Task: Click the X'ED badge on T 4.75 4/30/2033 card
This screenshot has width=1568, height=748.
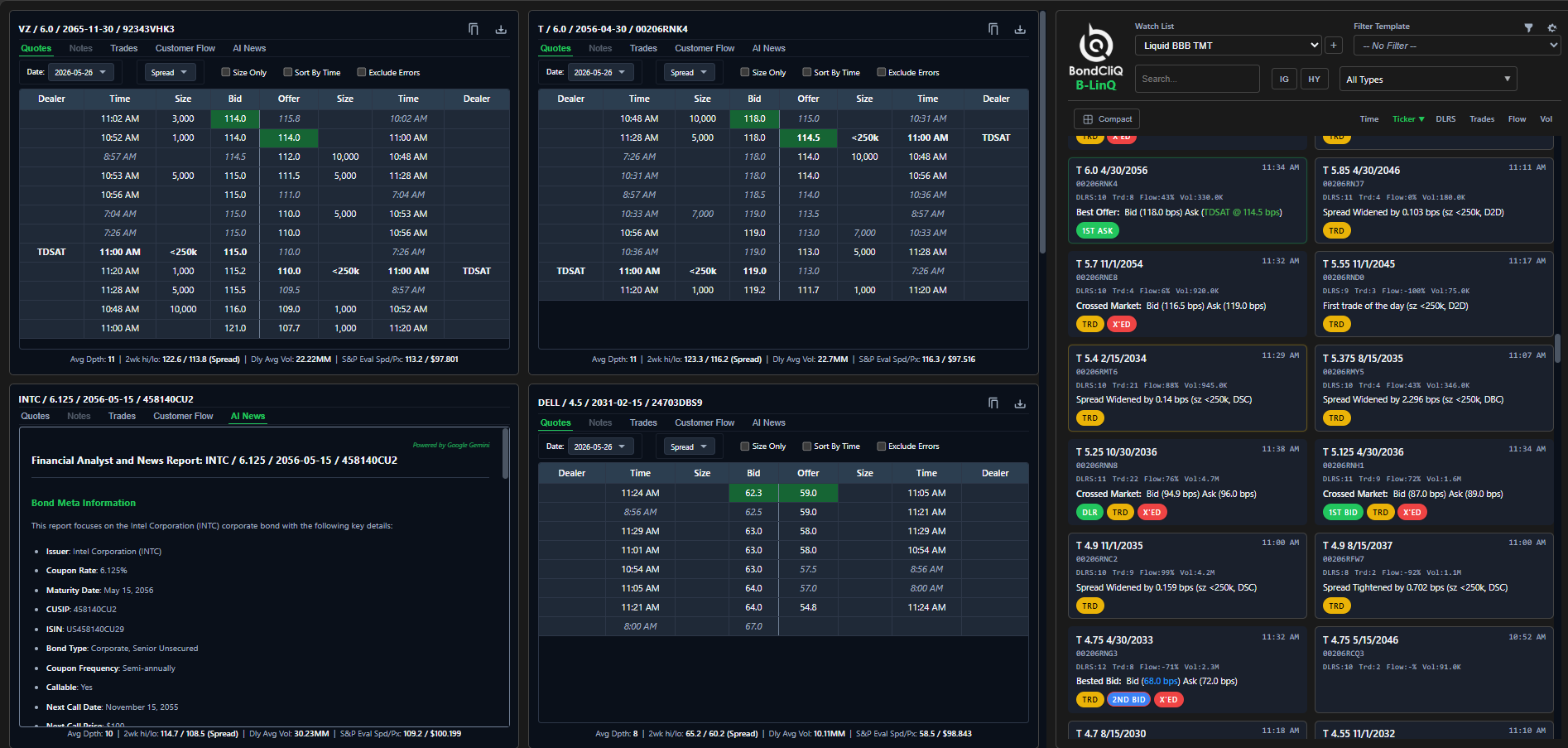Action: [x=1168, y=699]
